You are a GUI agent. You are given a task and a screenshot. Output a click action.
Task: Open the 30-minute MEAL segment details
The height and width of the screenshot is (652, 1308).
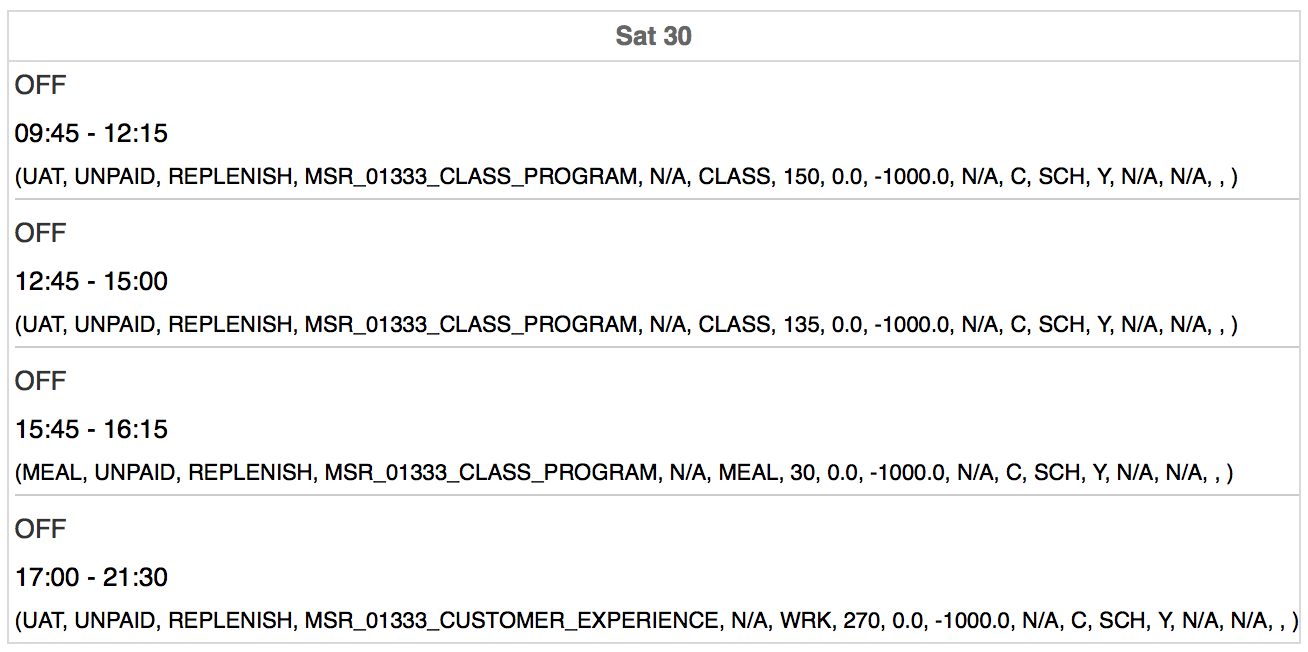624,472
